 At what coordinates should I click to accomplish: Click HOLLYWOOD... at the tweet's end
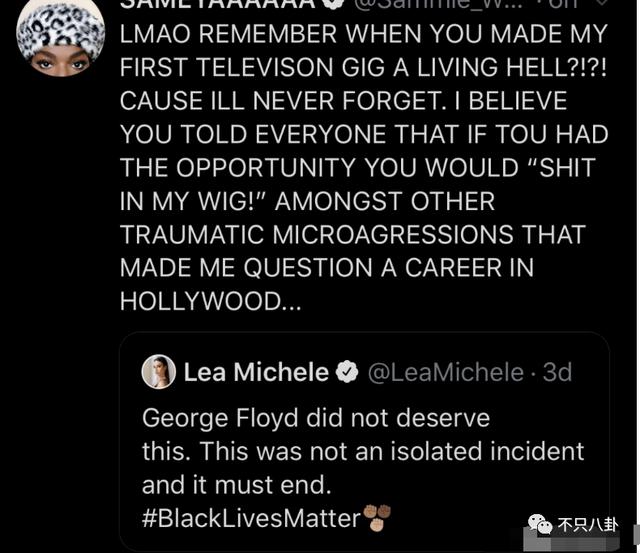[210, 301]
